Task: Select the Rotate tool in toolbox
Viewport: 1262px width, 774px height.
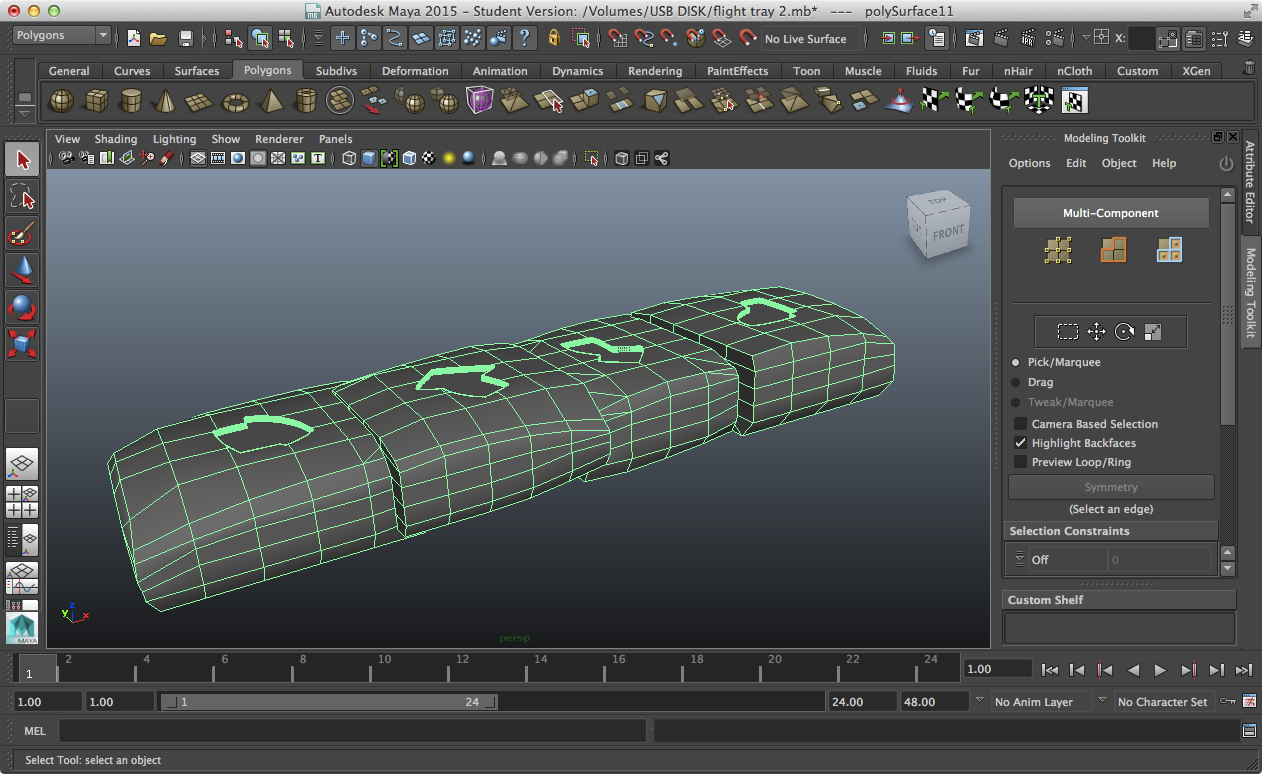Action: [x=22, y=306]
